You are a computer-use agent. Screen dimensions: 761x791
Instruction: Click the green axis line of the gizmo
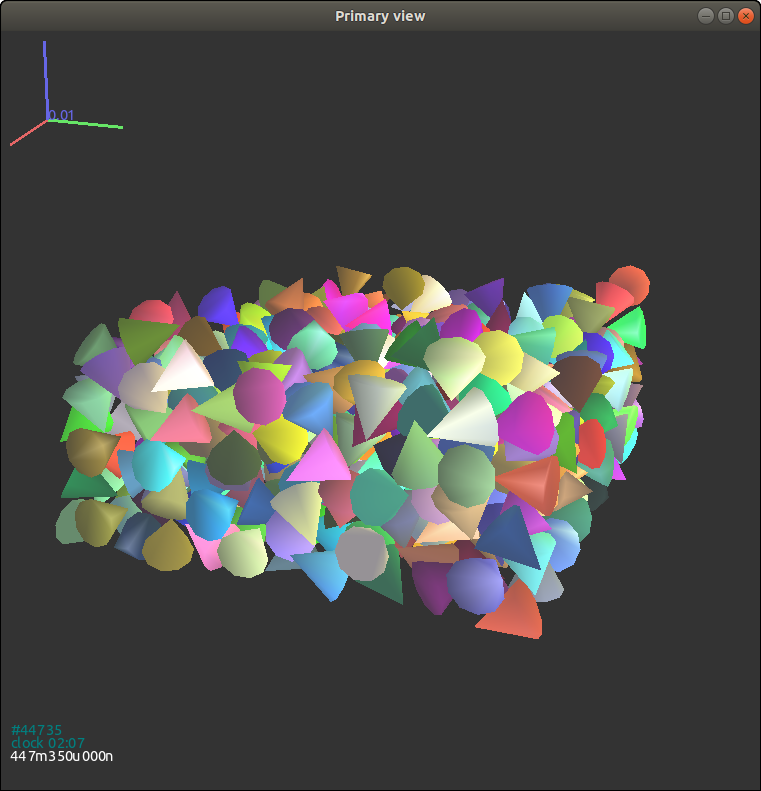pos(90,124)
